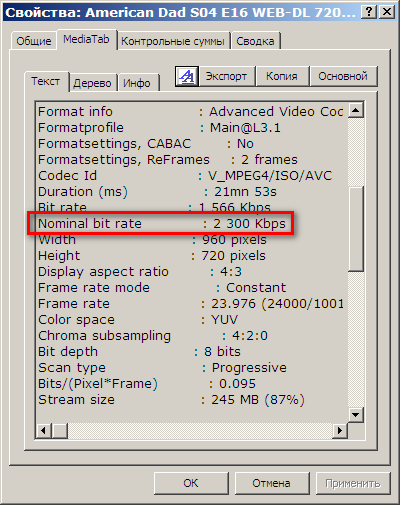Select the 'Display aspect ratio' line
Screen dimensions: 400x505
click(140, 272)
